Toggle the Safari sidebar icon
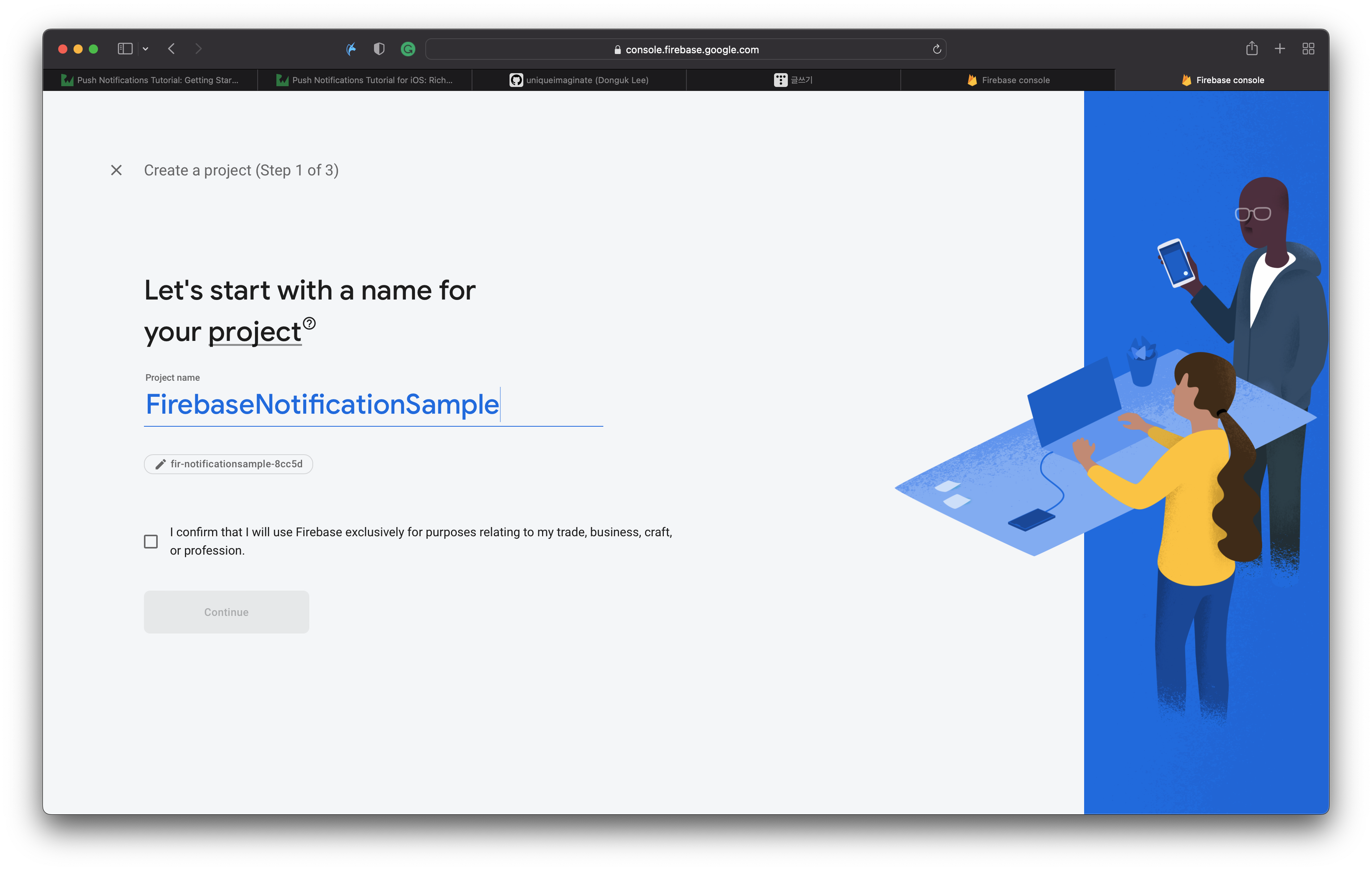The width and height of the screenshot is (1372, 871). point(125,49)
